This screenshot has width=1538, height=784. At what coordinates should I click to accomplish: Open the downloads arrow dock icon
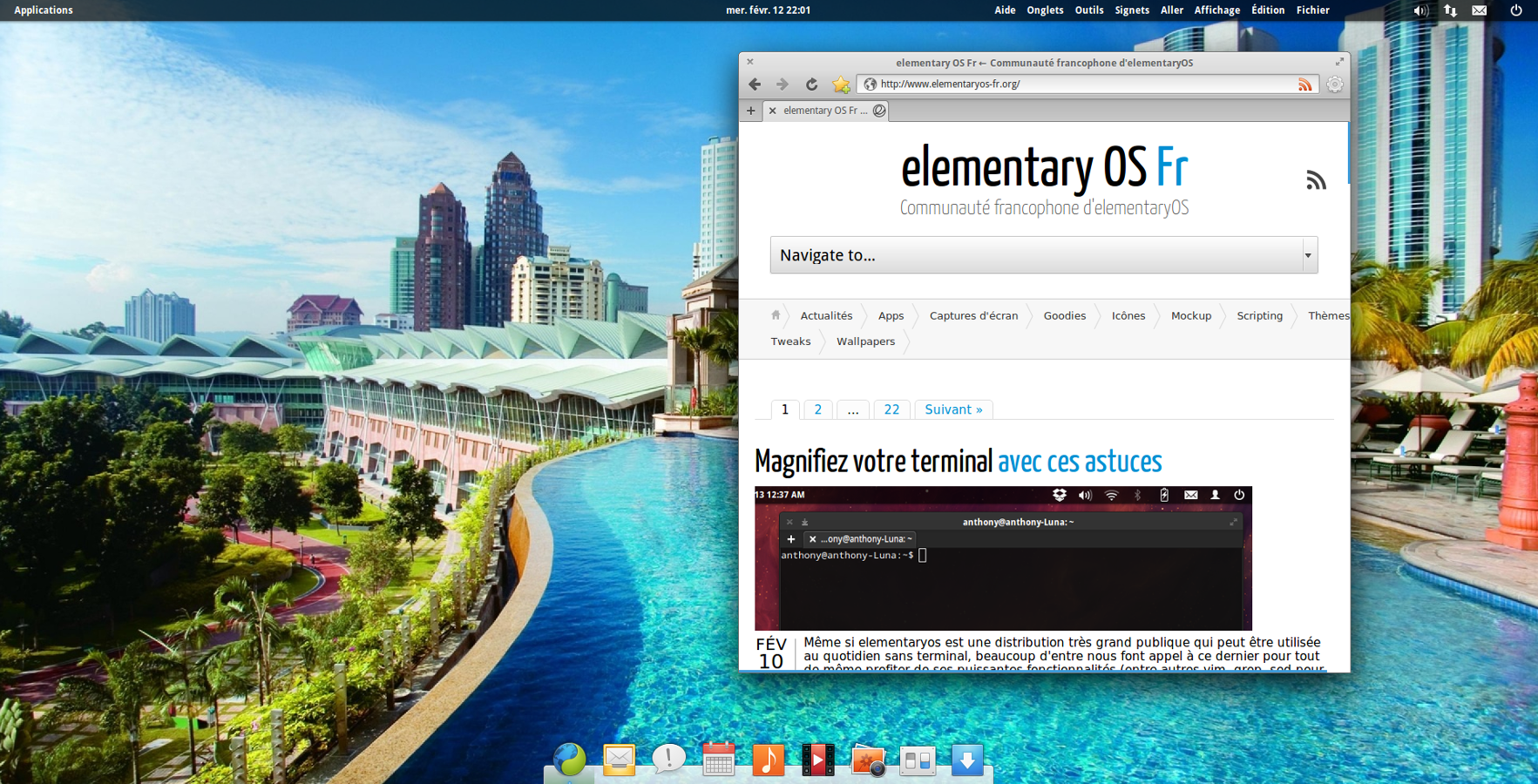[967, 760]
